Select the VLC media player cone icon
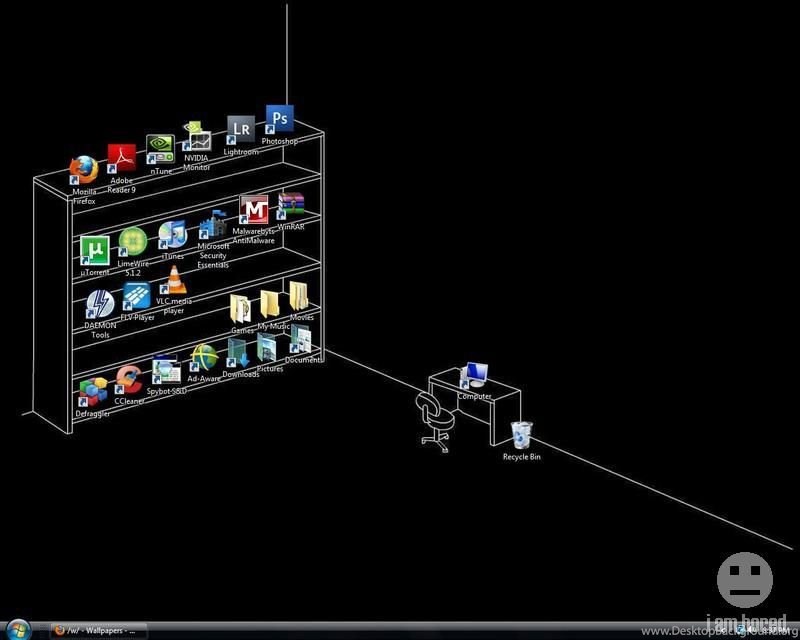This screenshot has width=800, height=640. click(x=174, y=280)
